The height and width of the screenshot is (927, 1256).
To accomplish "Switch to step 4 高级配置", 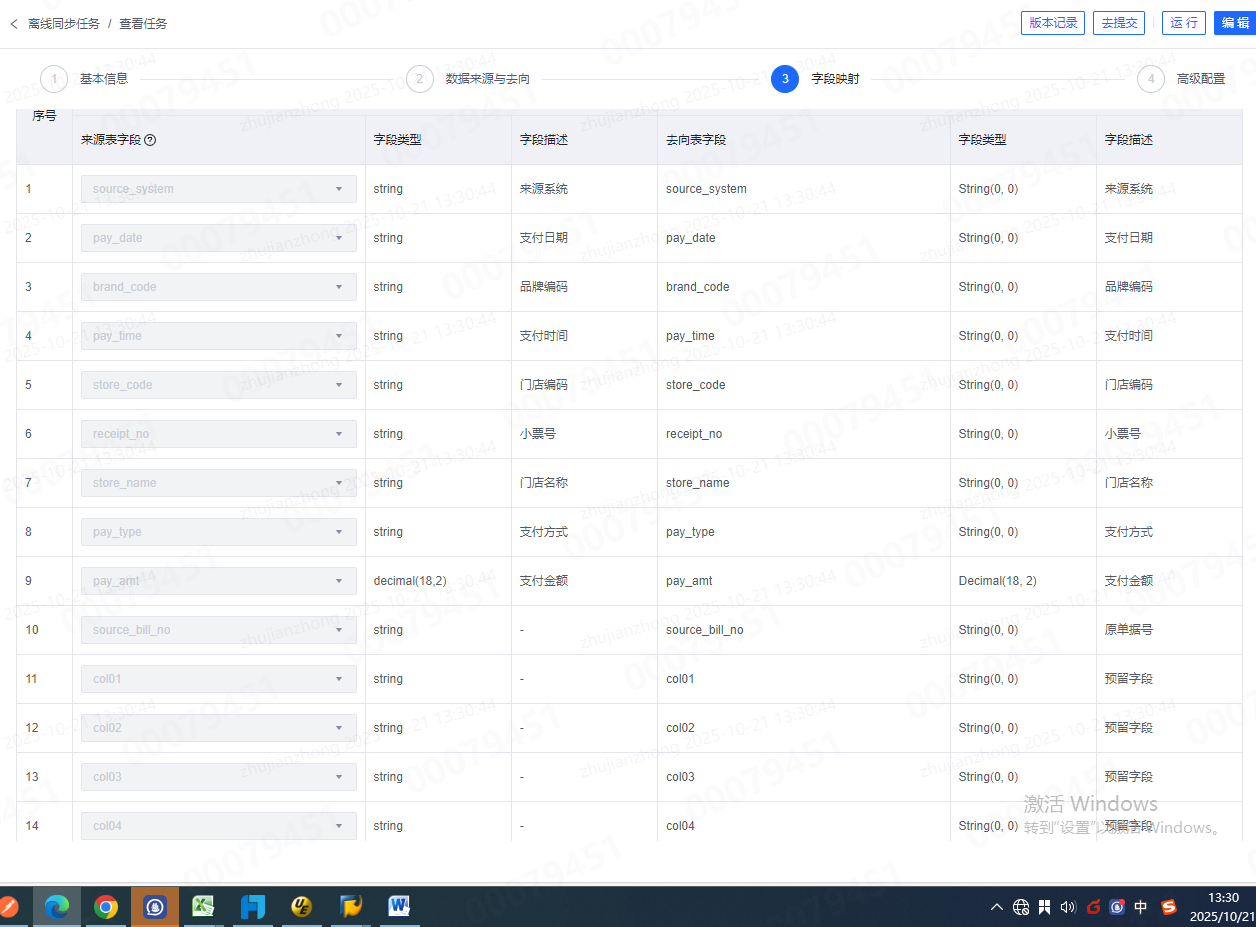I will tap(1151, 79).
